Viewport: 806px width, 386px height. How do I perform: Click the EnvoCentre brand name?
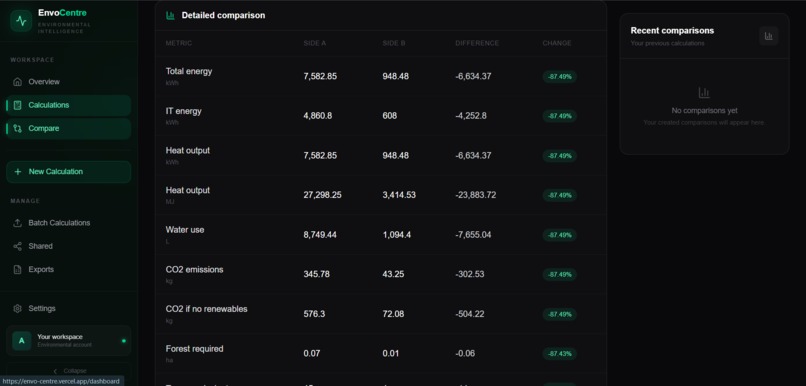click(62, 13)
